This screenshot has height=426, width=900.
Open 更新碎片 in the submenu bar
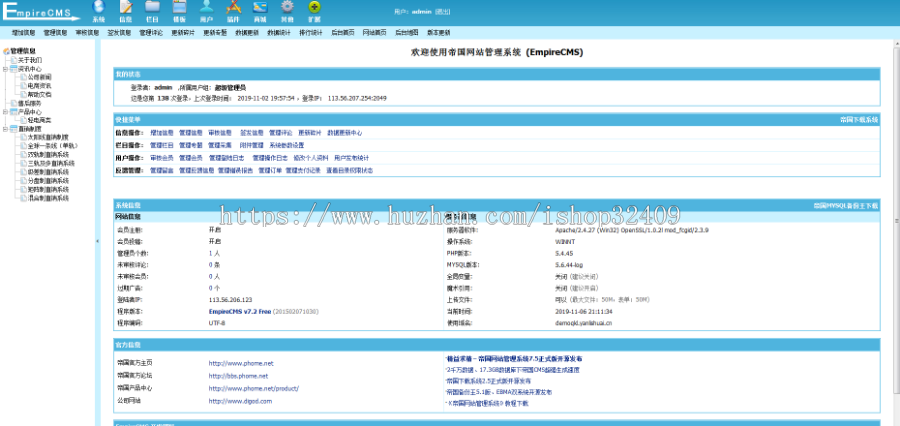(x=183, y=33)
